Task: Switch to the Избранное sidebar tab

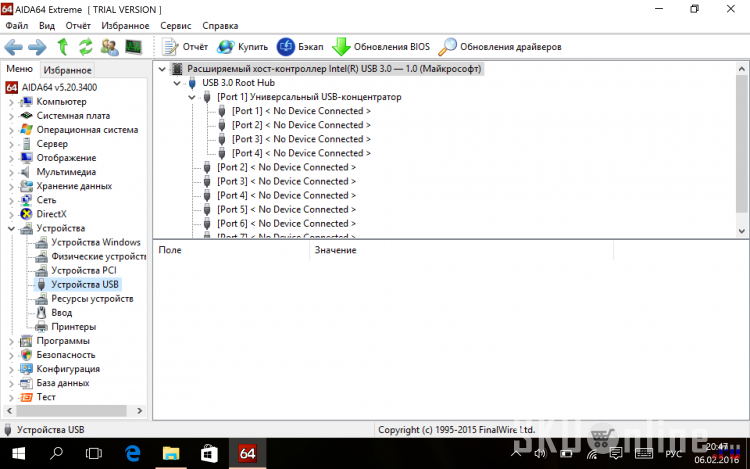Action: point(67,70)
